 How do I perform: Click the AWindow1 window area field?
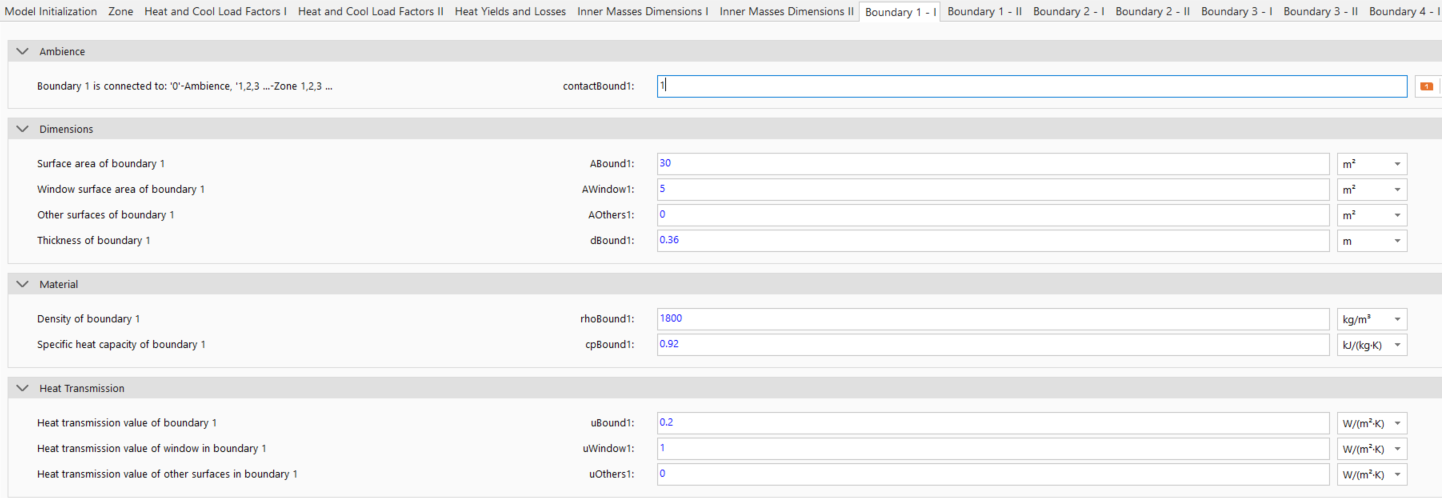pyautogui.click(x=994, y=189)
